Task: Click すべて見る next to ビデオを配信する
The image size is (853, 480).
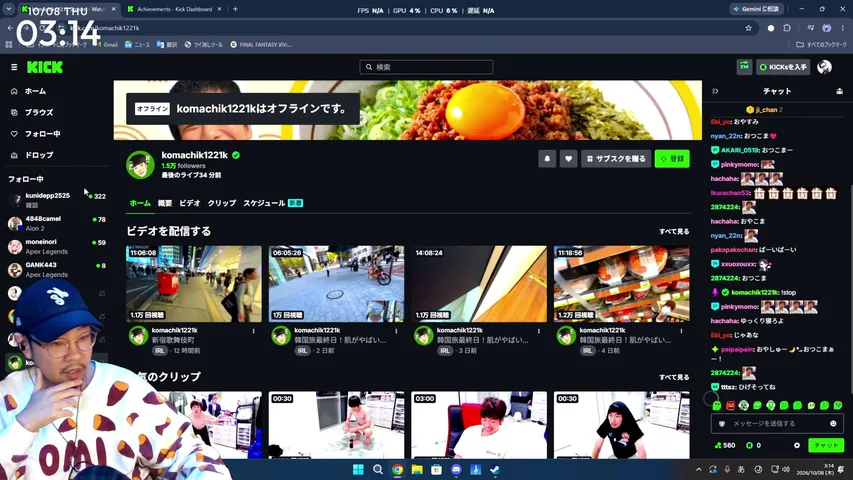Action: click(x=674, y=231)
